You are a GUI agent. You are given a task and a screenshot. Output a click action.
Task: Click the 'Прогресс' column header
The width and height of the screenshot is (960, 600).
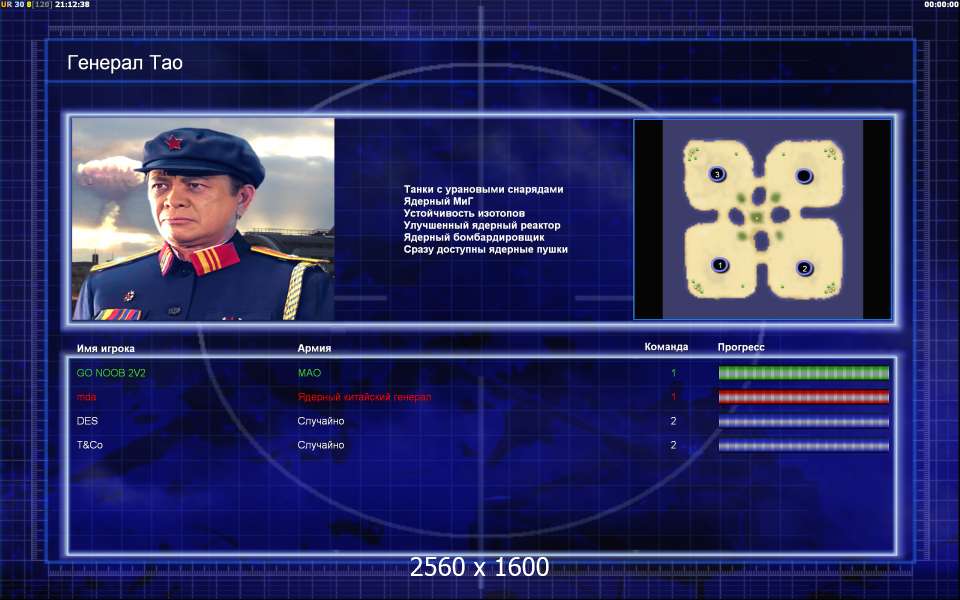click(741, 347)
